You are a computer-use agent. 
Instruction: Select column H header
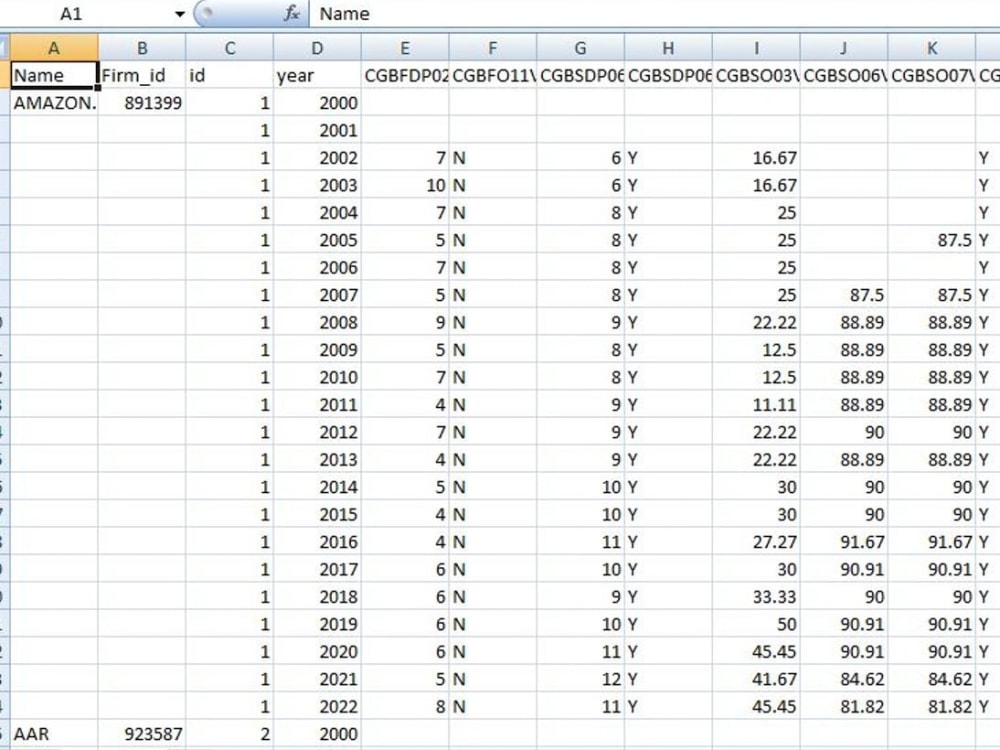[x=668, y=48]
